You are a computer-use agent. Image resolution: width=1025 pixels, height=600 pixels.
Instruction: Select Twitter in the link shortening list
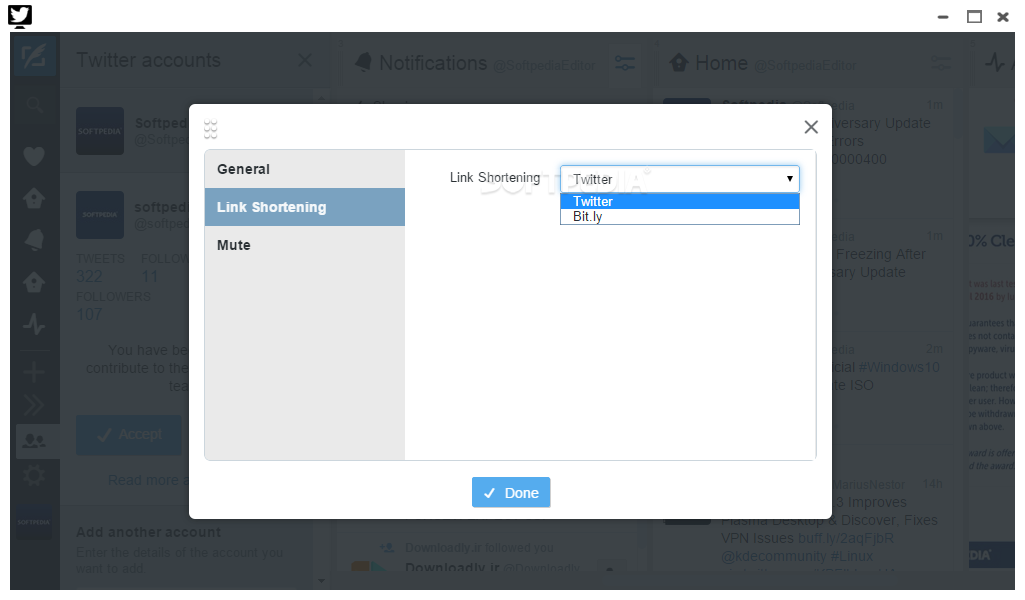tap(679, 201)
